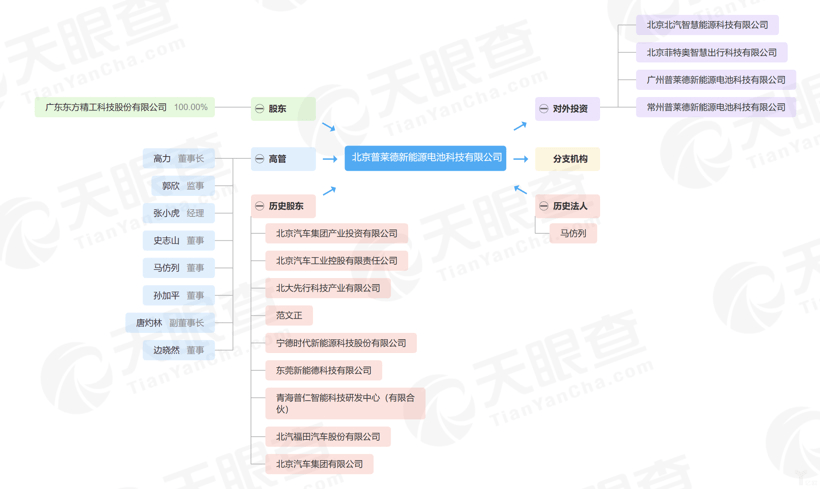Open historical shareholder 青海普仁智能科技研发中心
The height and width of the screenshot is (489, 820).
click(x=345, y=403)
